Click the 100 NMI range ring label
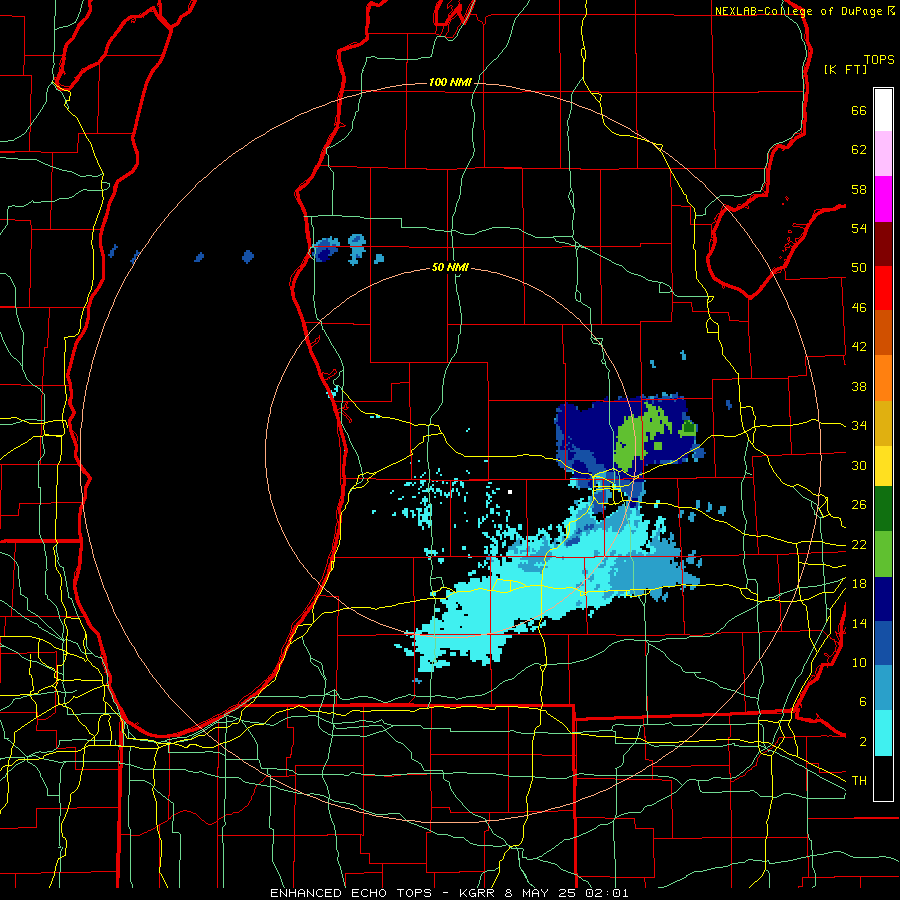This screenshot has height=900, width=900. point(450,83)
